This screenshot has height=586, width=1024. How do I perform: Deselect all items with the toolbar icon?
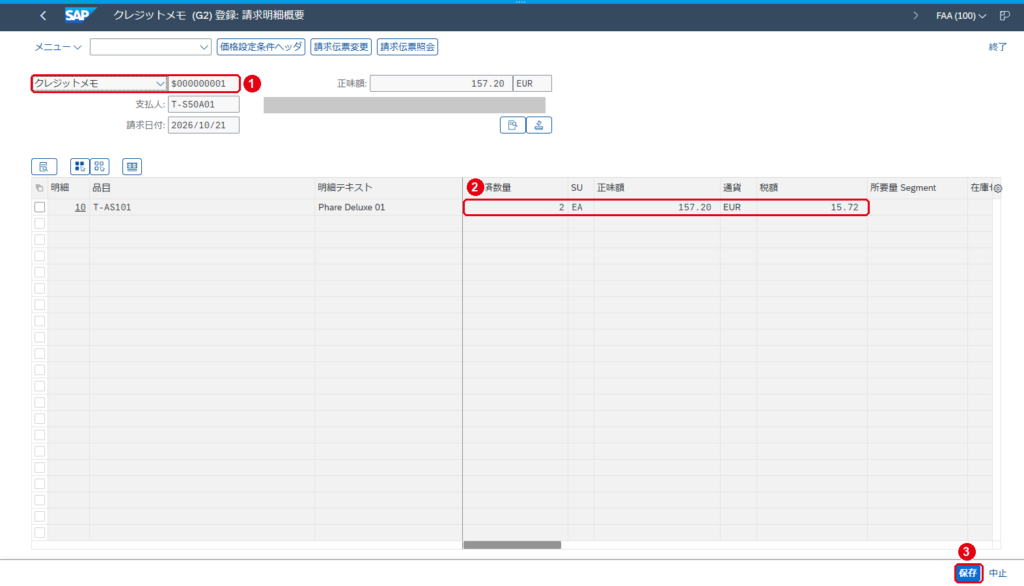click(99, 167)
